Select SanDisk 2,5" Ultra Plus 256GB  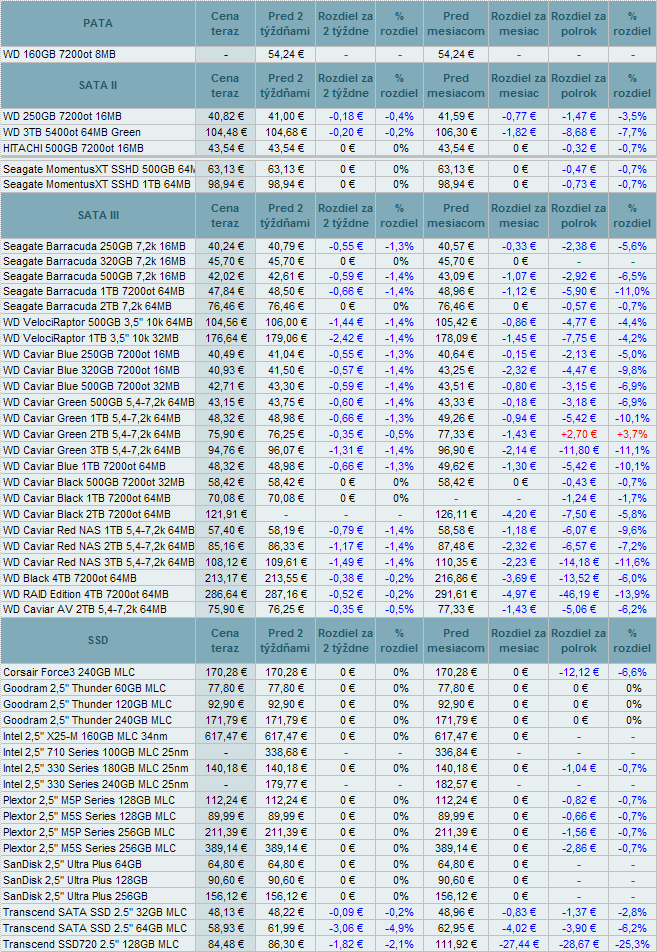pos(75,896)
